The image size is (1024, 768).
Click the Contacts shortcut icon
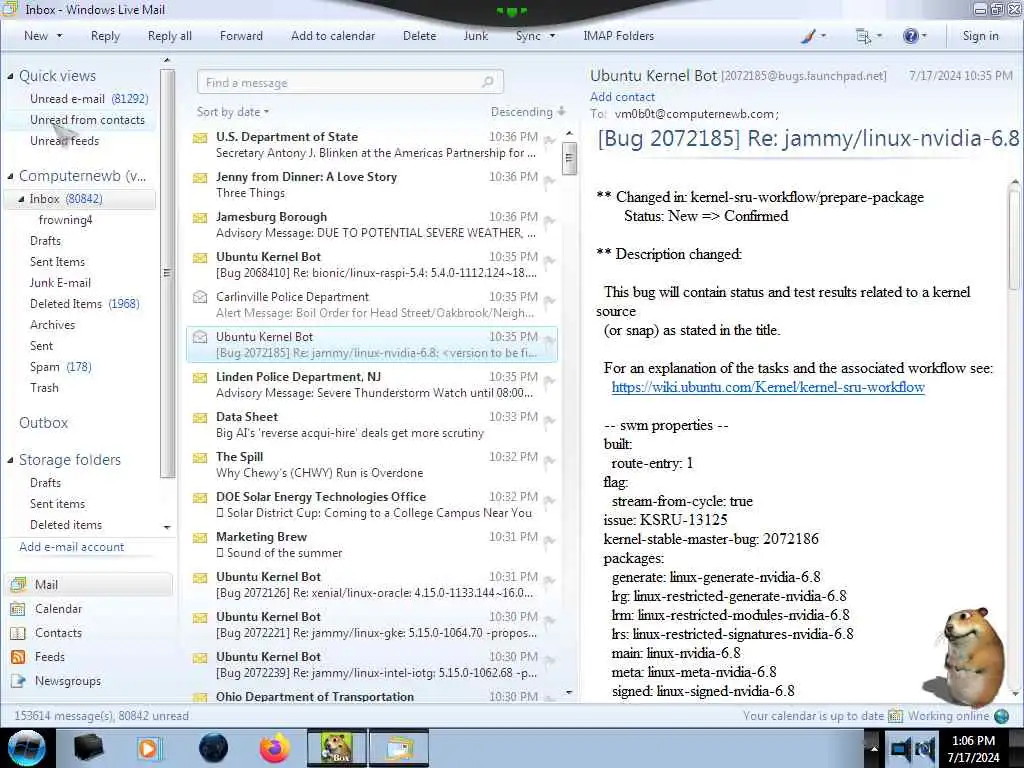(x=18, y=633)
